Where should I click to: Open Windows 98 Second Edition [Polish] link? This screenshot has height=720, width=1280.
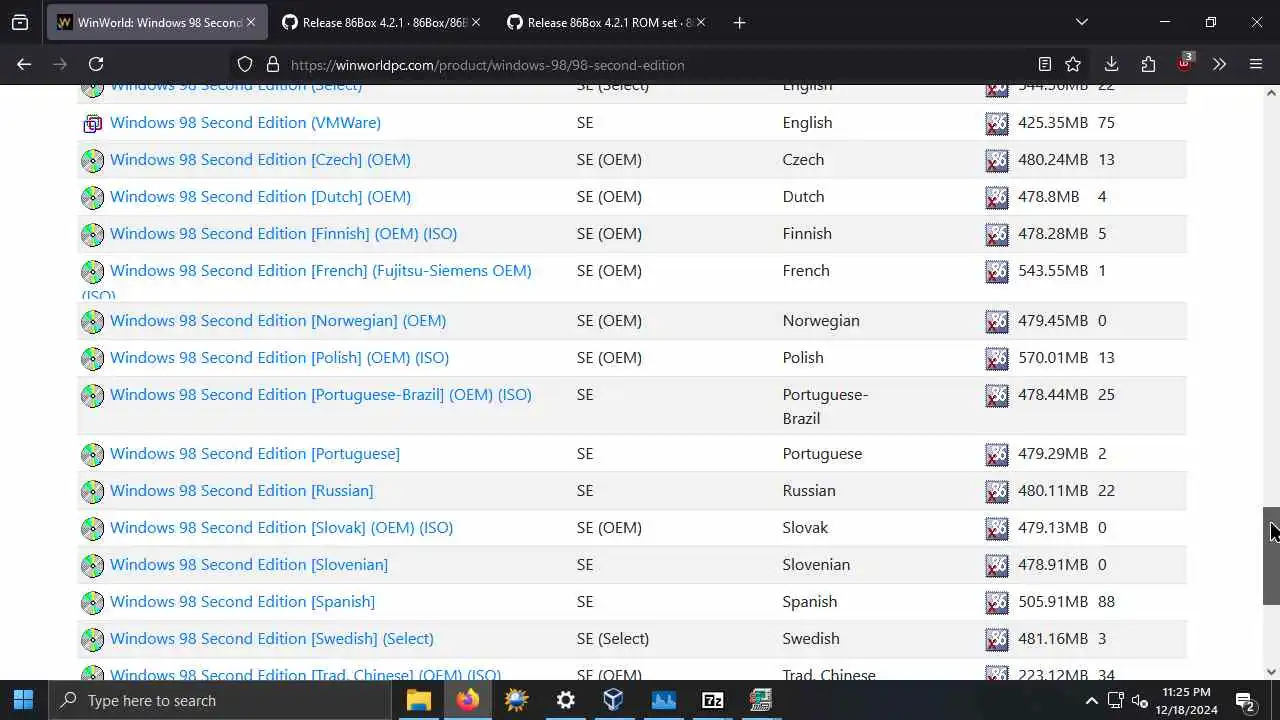(279, 357)
